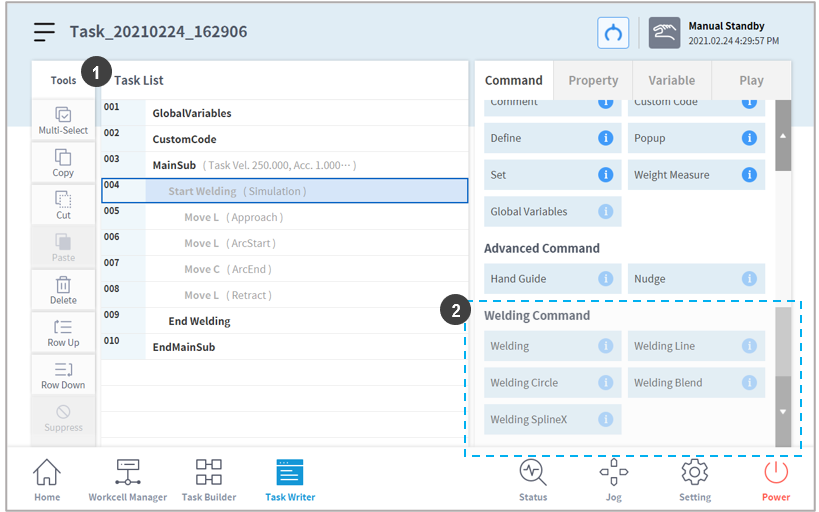Click info icon next to Define

tap(605, 138)
